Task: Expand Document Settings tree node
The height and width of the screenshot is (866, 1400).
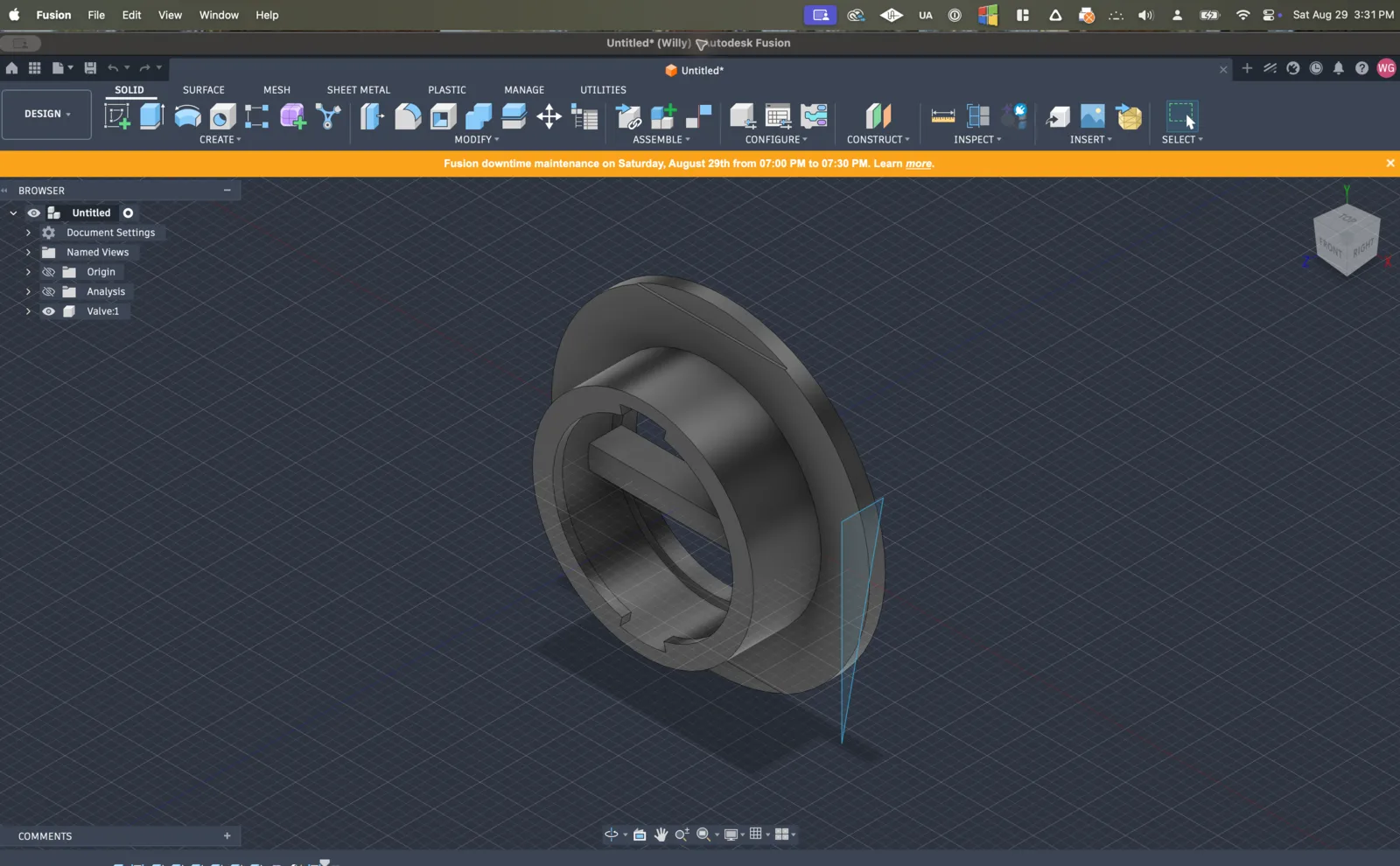Action: (28, 233)
